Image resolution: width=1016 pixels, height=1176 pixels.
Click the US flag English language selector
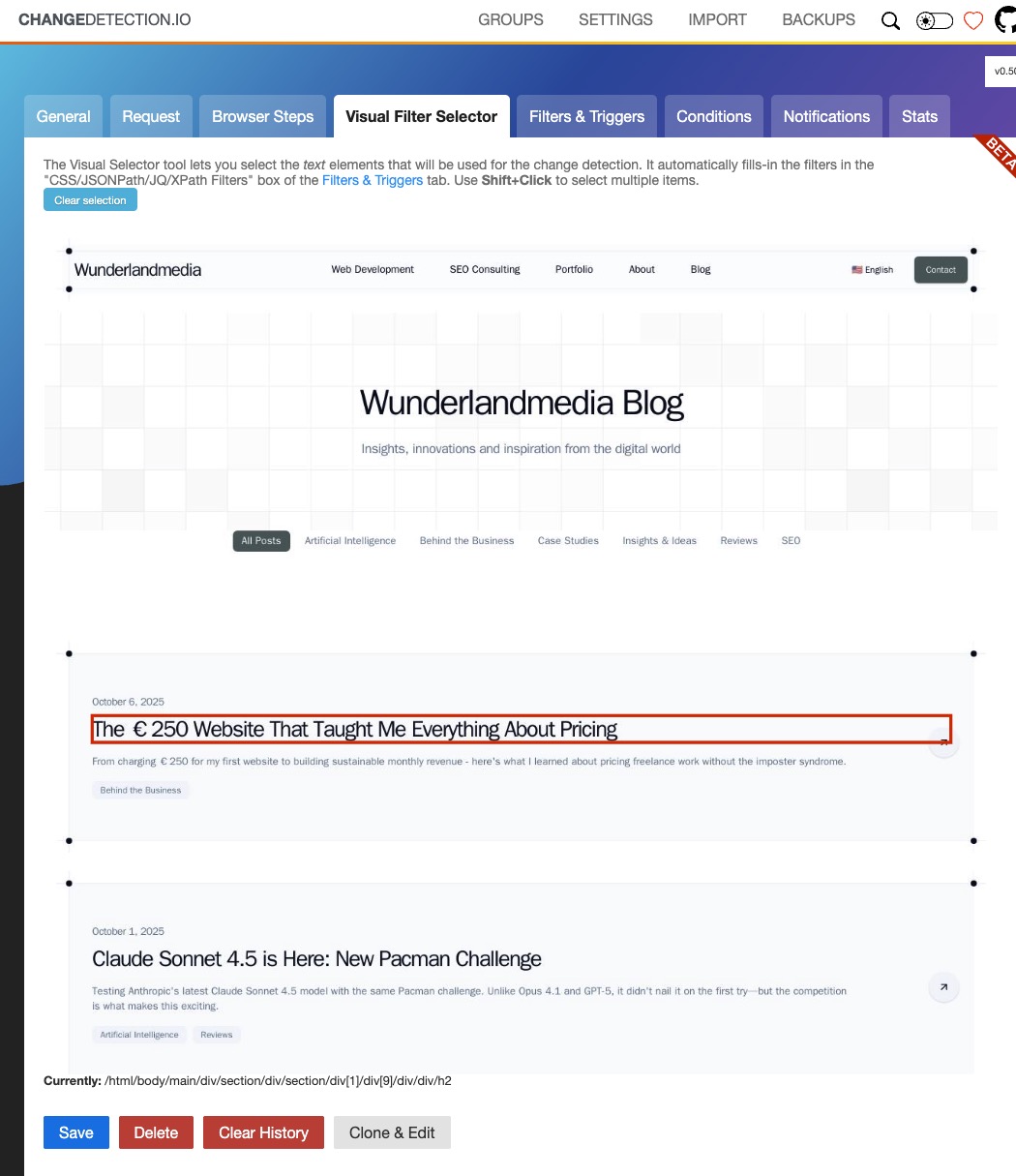(873, 270)
